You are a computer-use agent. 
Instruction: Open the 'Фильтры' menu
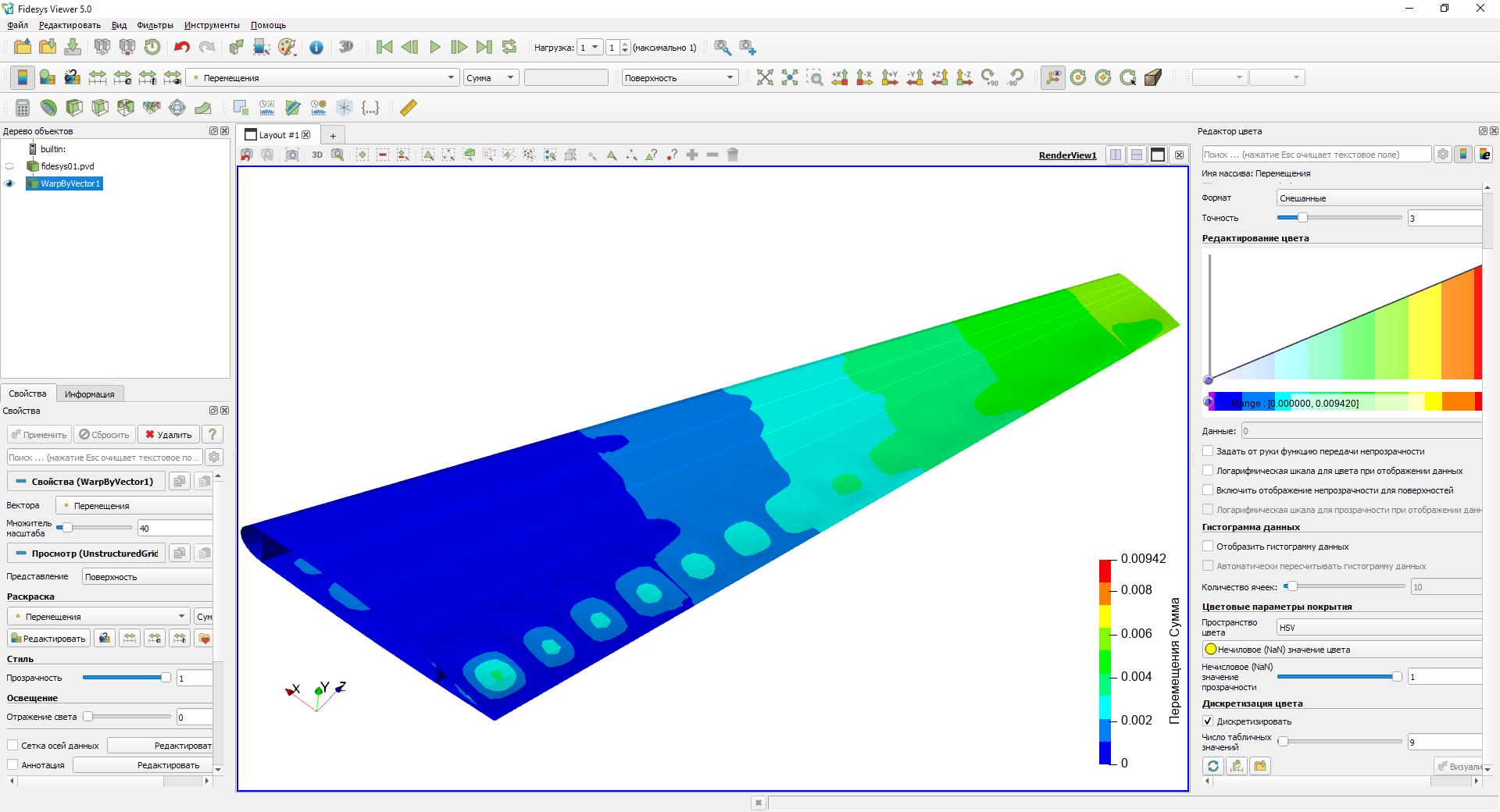155,25
